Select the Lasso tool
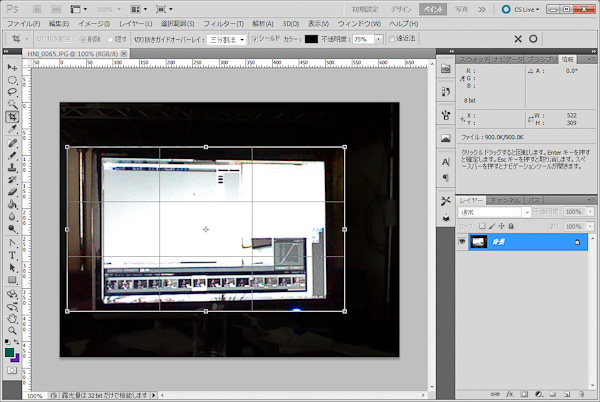 [x=12, y=91]
